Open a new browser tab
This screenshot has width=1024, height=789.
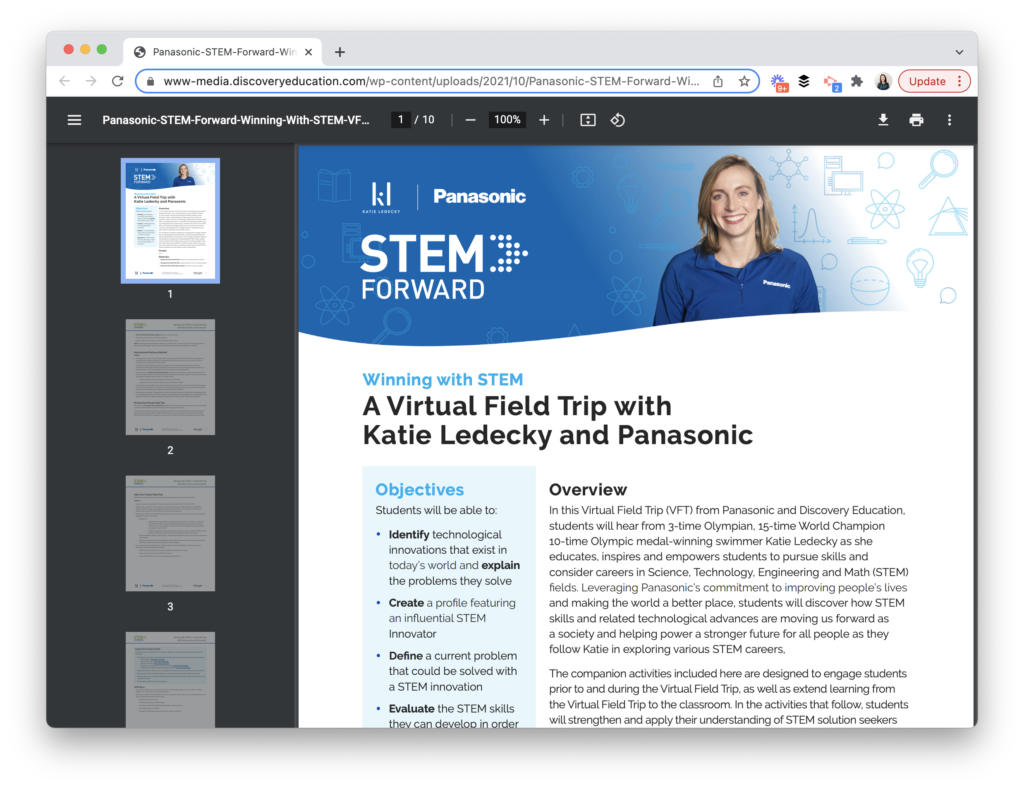(340, 51)
